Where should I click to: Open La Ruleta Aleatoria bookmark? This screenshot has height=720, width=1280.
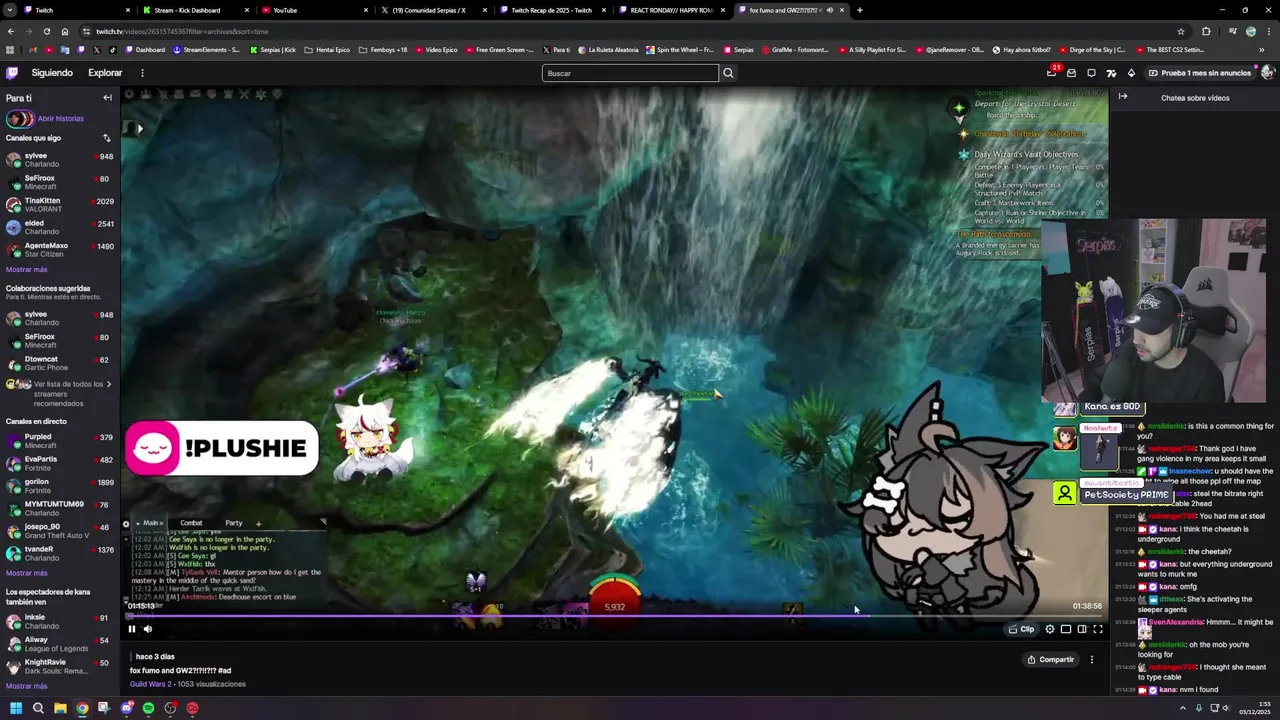click(x=608, y=49)
